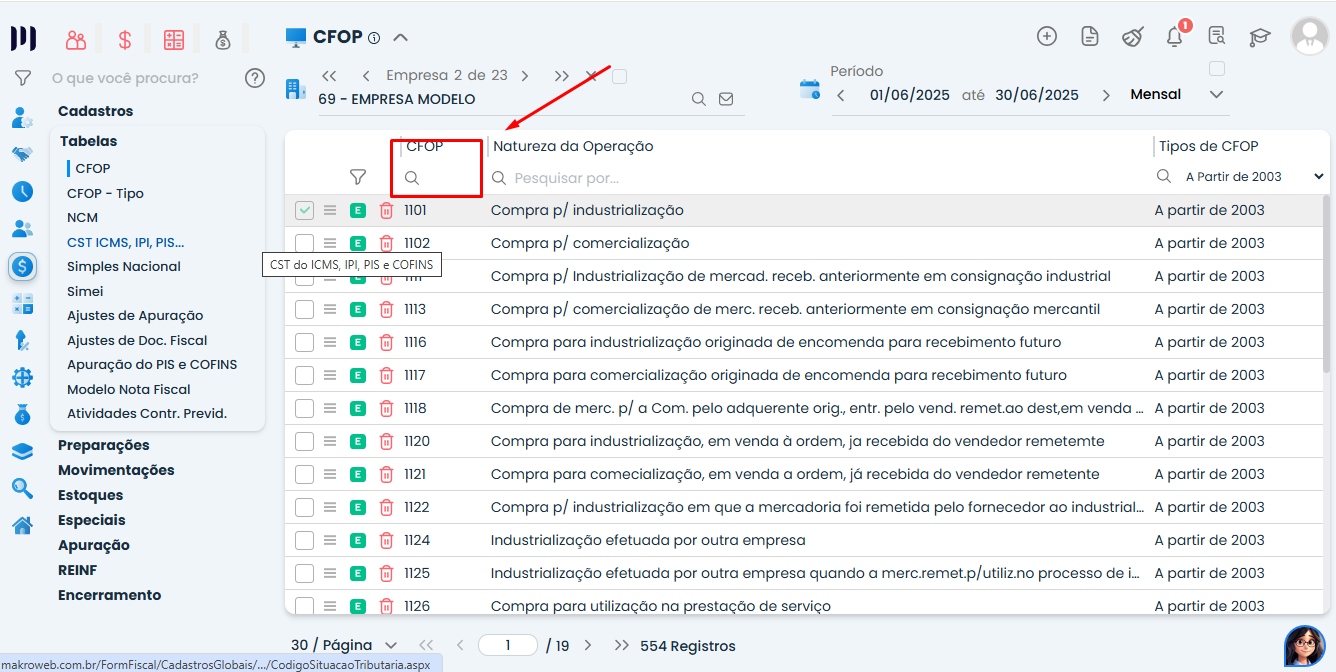Delete CFOP 1102 using trash icon
Image resolution: width=1336 pixels, height=672 pixels.
coord(386,243)
